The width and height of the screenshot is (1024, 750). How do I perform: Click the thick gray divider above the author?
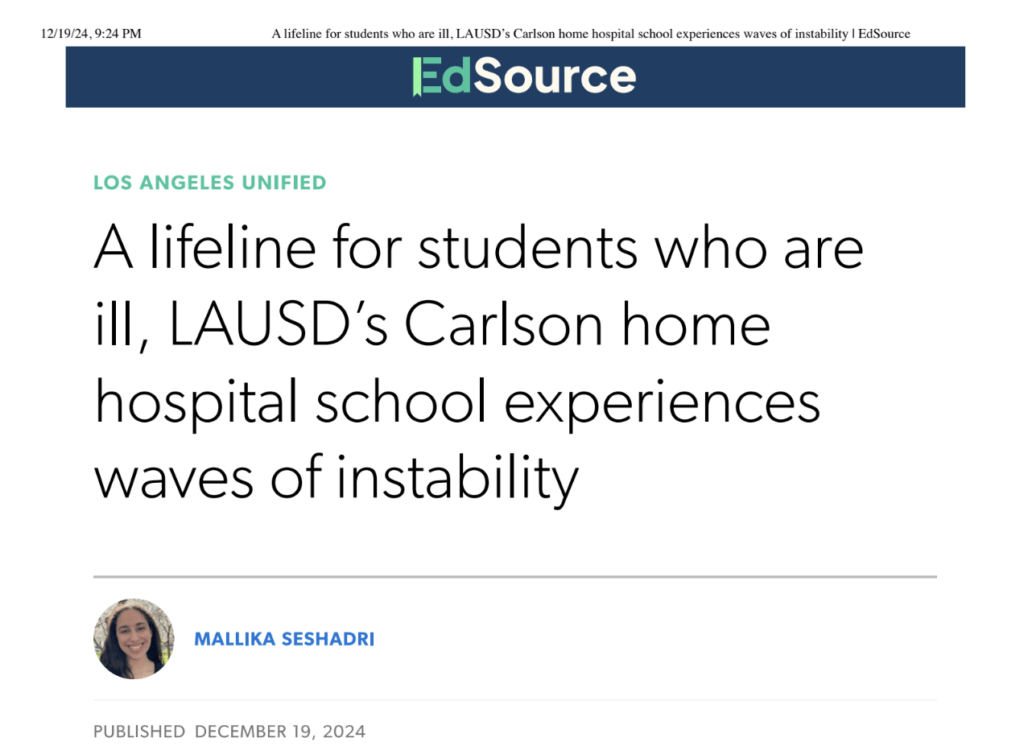514,577
